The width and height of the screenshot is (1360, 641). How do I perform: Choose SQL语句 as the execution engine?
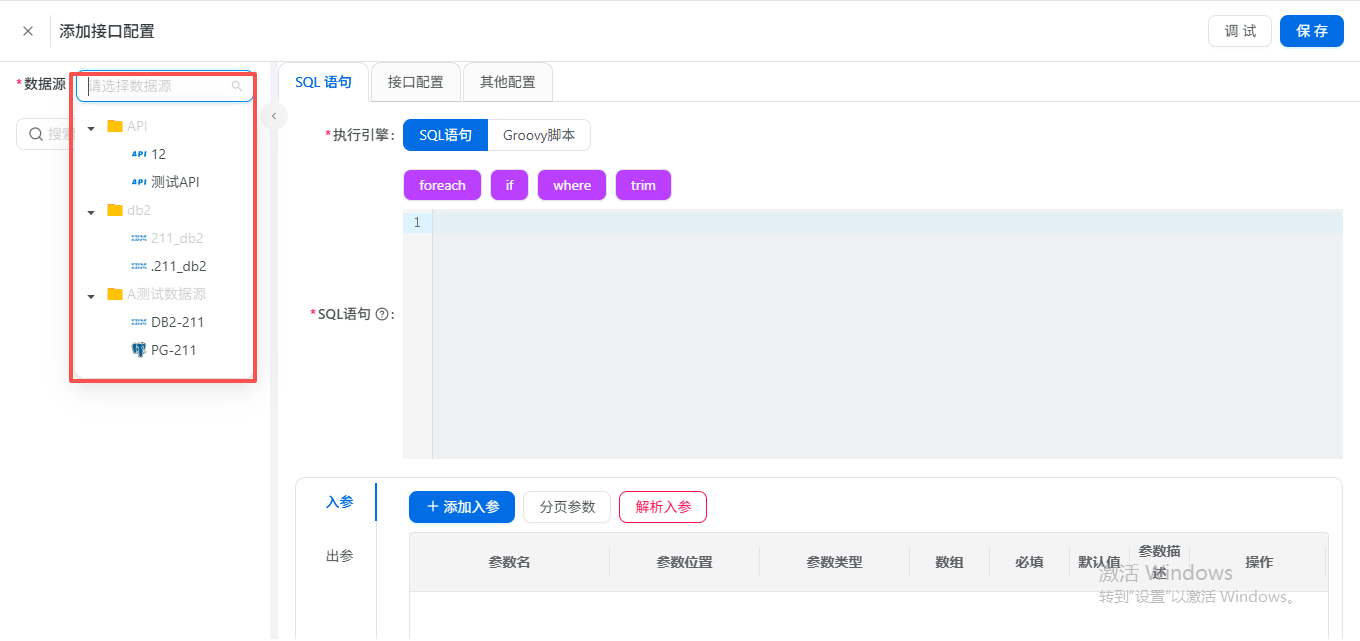[x=445, y=135]
